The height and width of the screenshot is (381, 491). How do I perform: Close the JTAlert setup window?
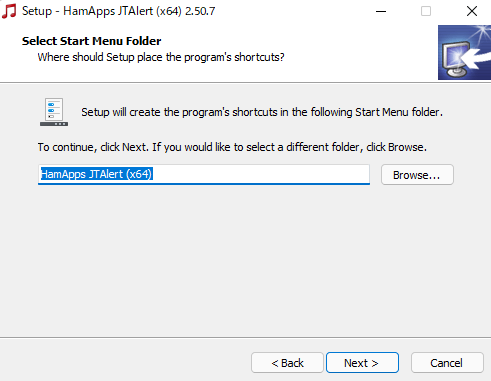471,11
